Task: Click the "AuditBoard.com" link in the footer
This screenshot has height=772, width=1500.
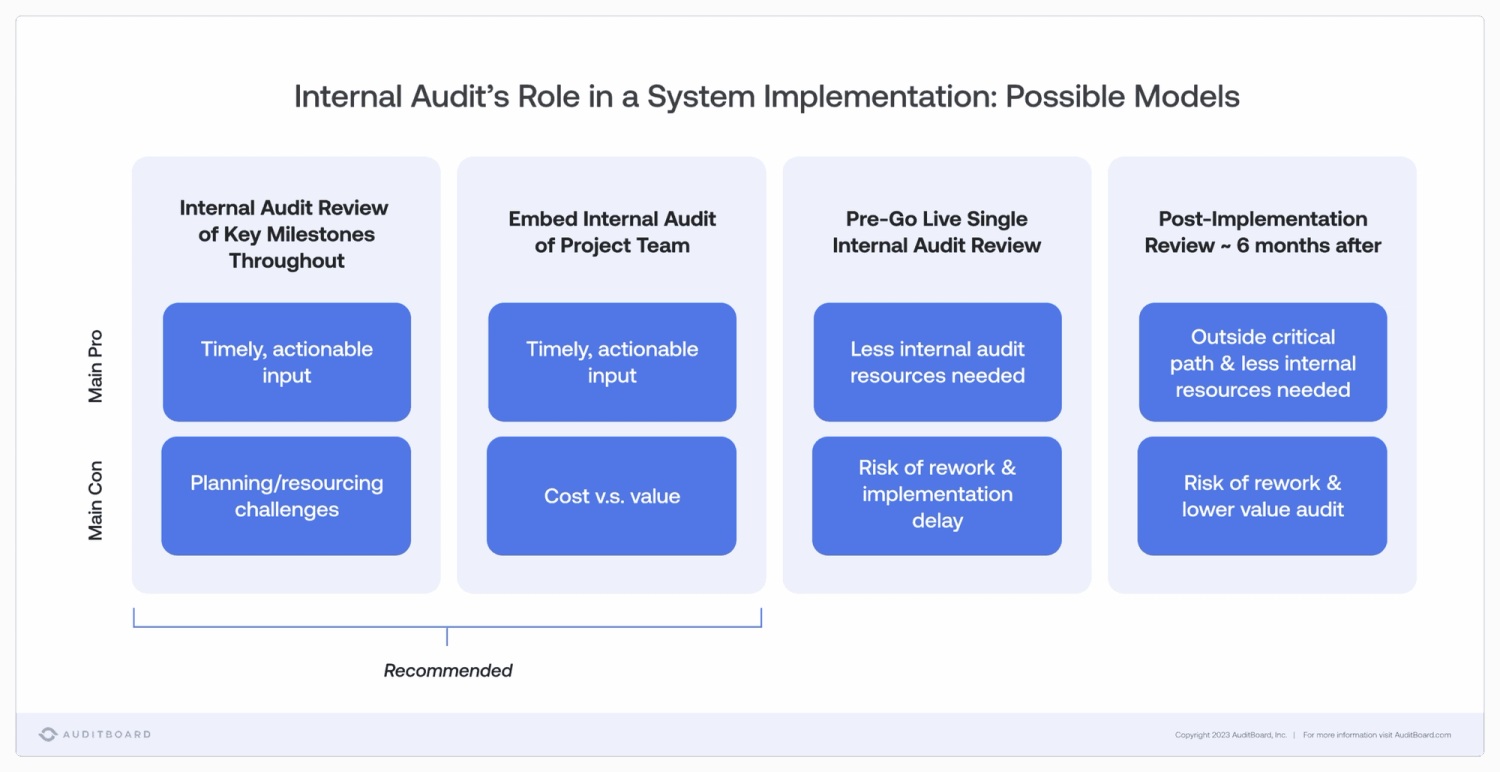Action: coord(1425,734)
